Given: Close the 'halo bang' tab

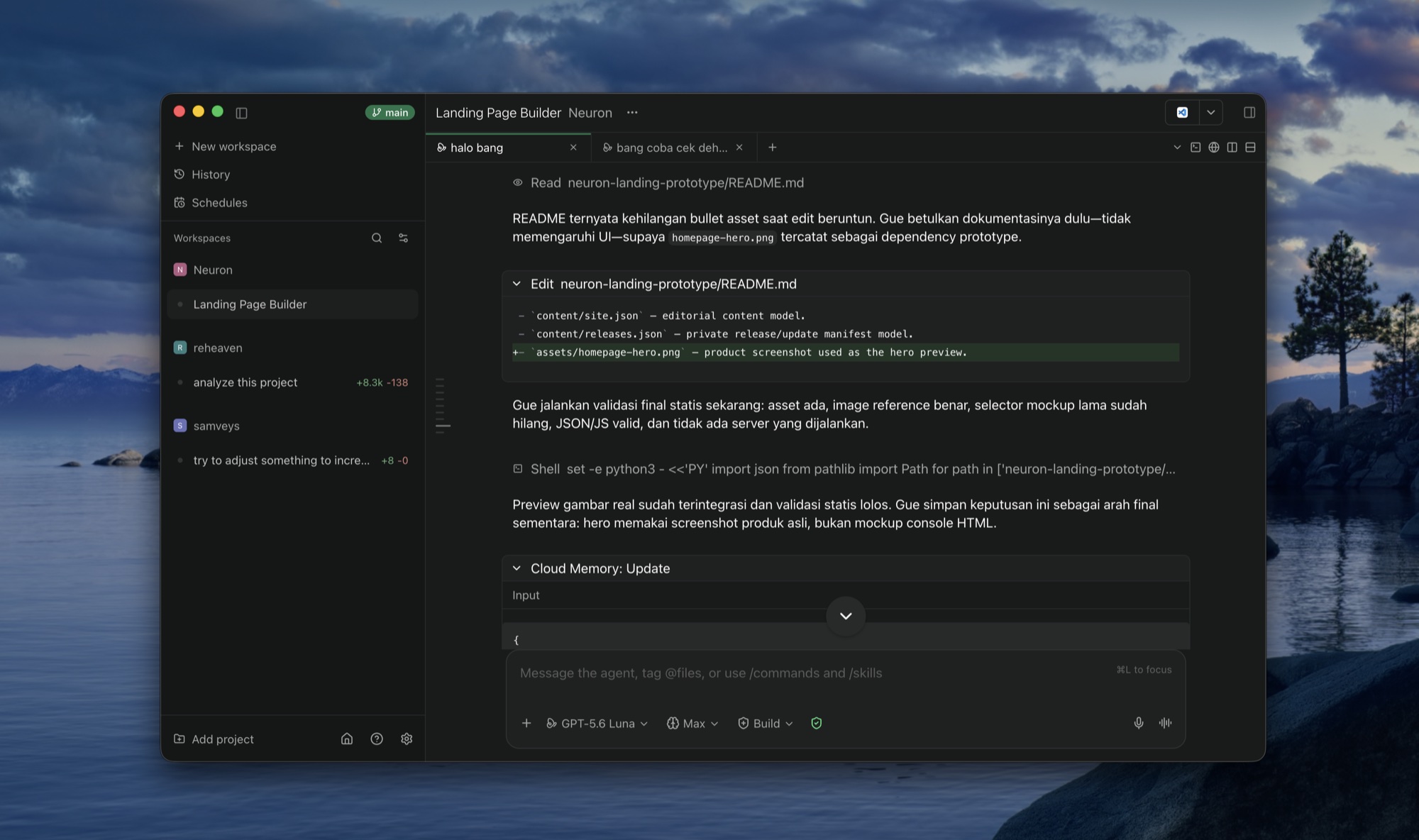Looking at the screenshot, I should [x=573, y=148].
